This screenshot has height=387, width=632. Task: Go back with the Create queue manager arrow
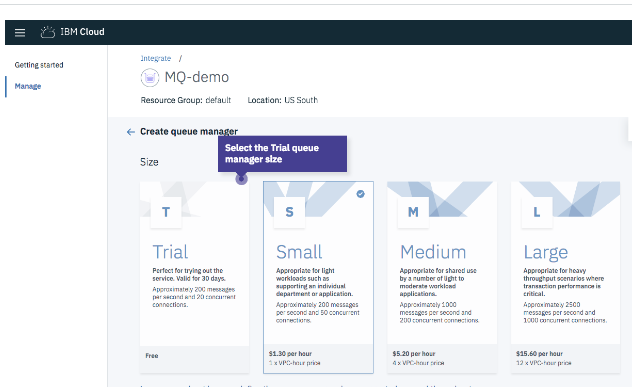click(x=131, y=132)
